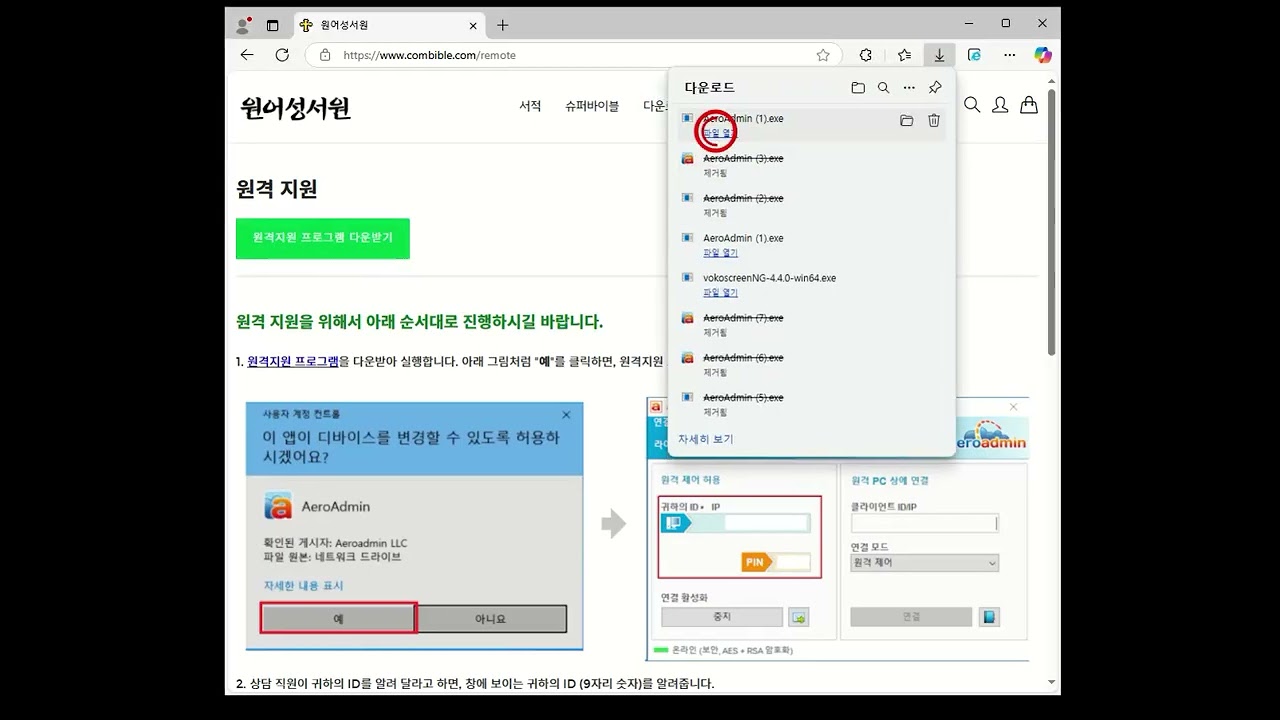The width and height of the screenshot is (1280, 720).
Task: Open the browser profile icon
Action: tap(243, 25)
